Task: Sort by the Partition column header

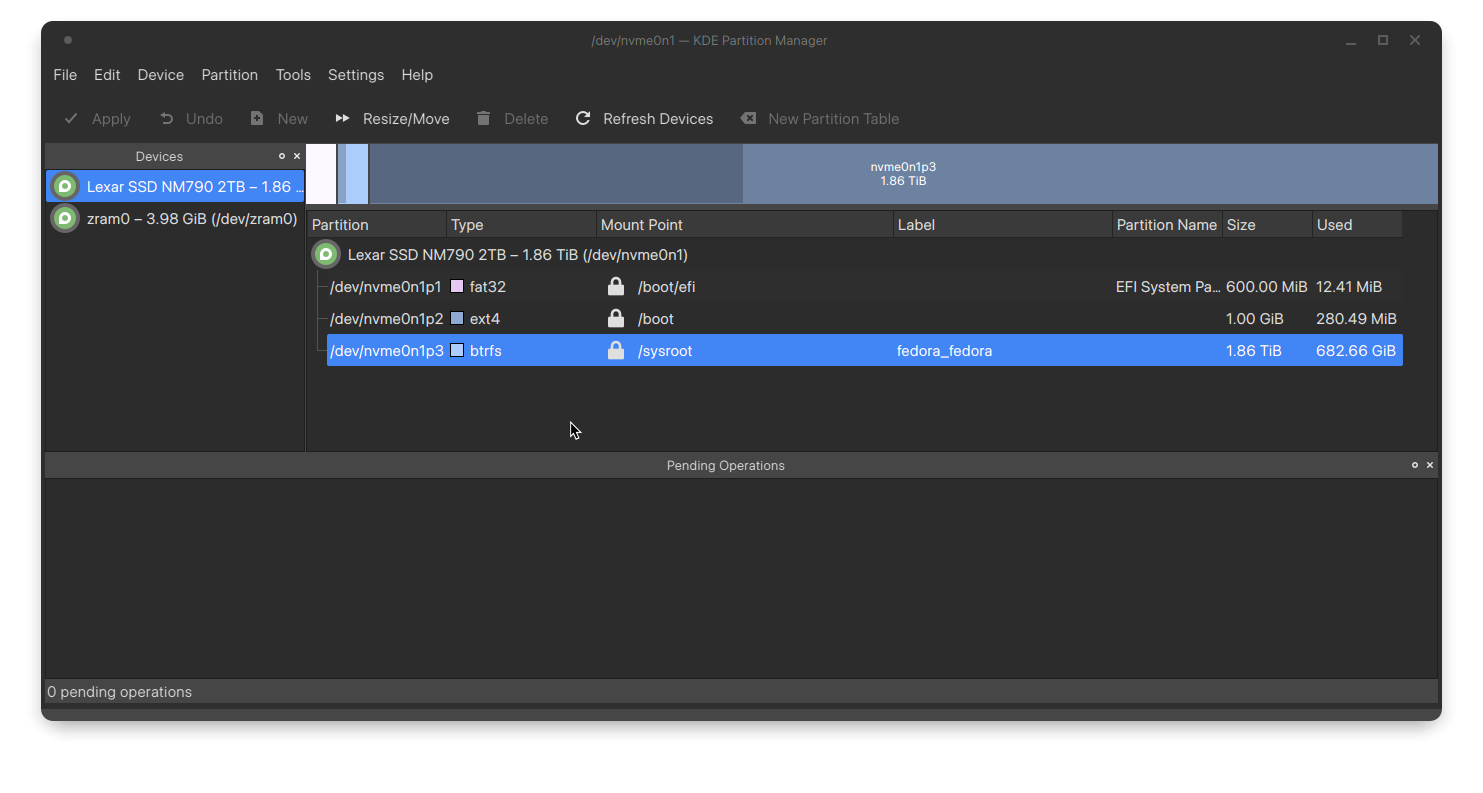Action: click(x=377, y=225)
